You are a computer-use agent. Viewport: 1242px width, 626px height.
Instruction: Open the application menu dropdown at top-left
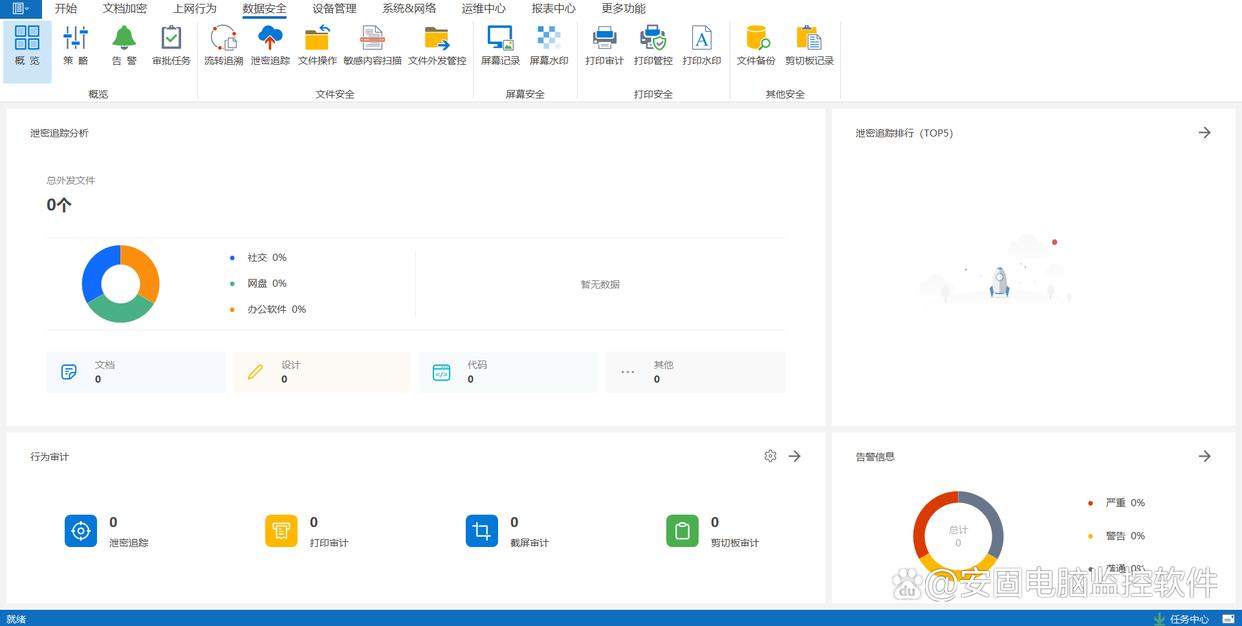(20, 8)
